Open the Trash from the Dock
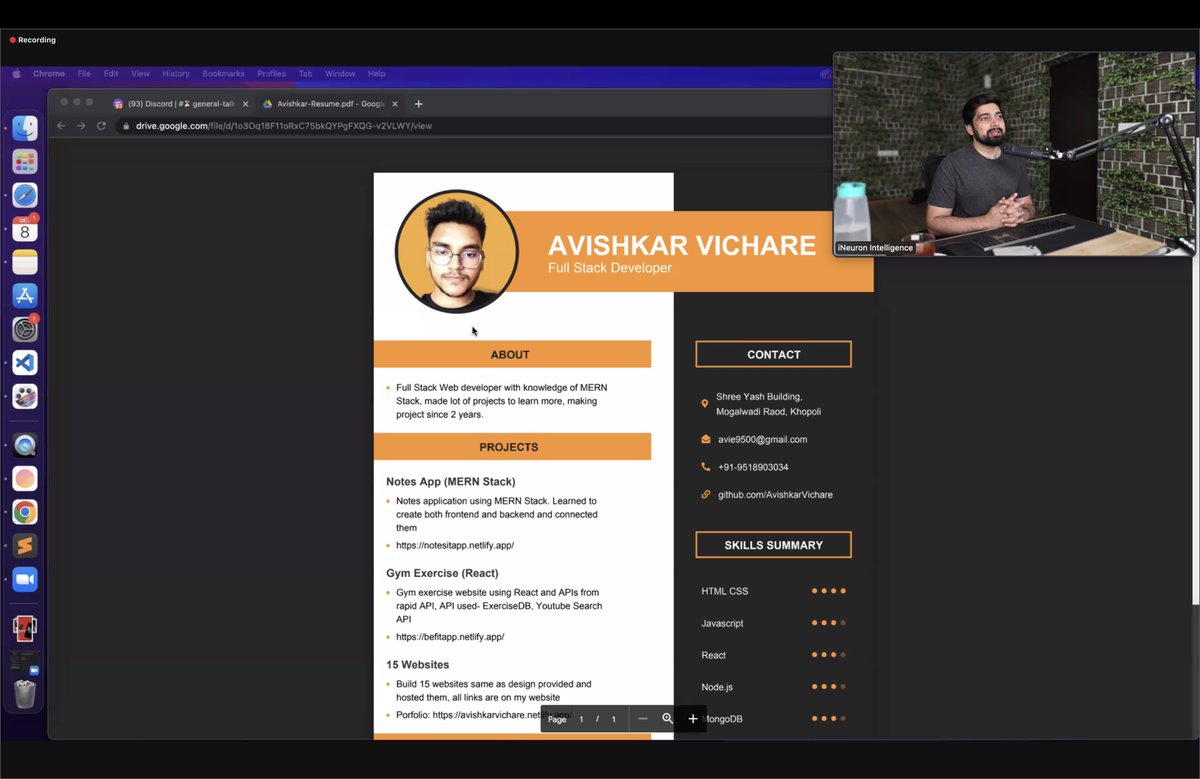This screenshot has height=779, width=1200. tap(24, 690)
